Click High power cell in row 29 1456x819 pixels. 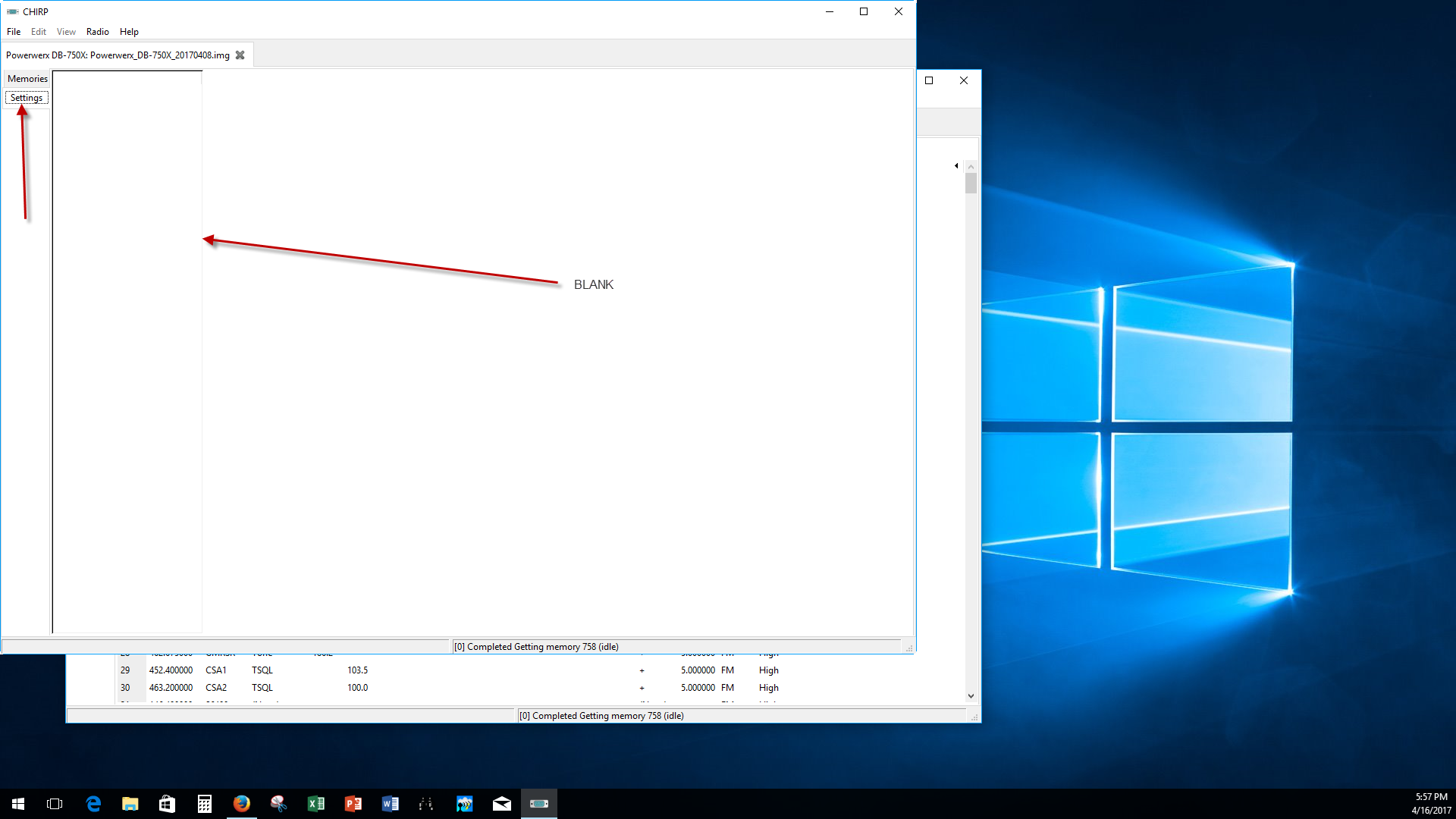pyautogui.click(x=769, y=670)
